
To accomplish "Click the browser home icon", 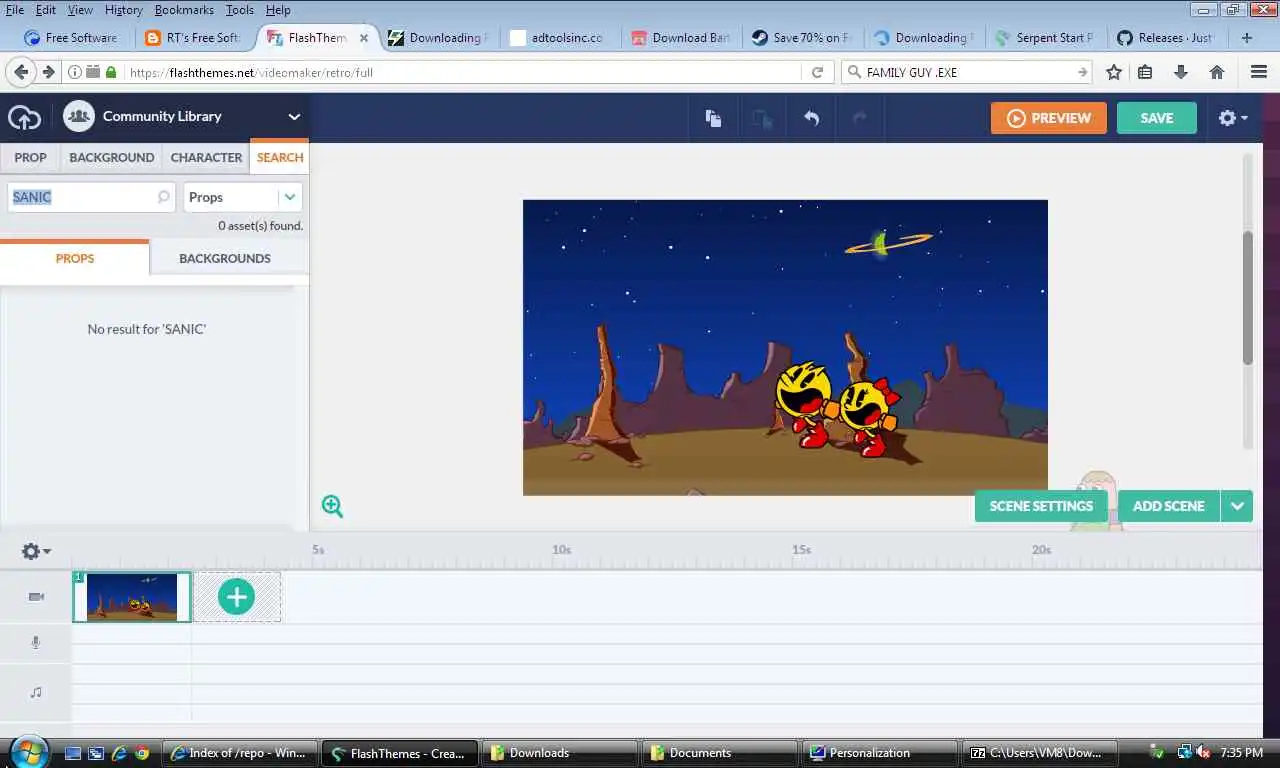I will point(1217,72).
